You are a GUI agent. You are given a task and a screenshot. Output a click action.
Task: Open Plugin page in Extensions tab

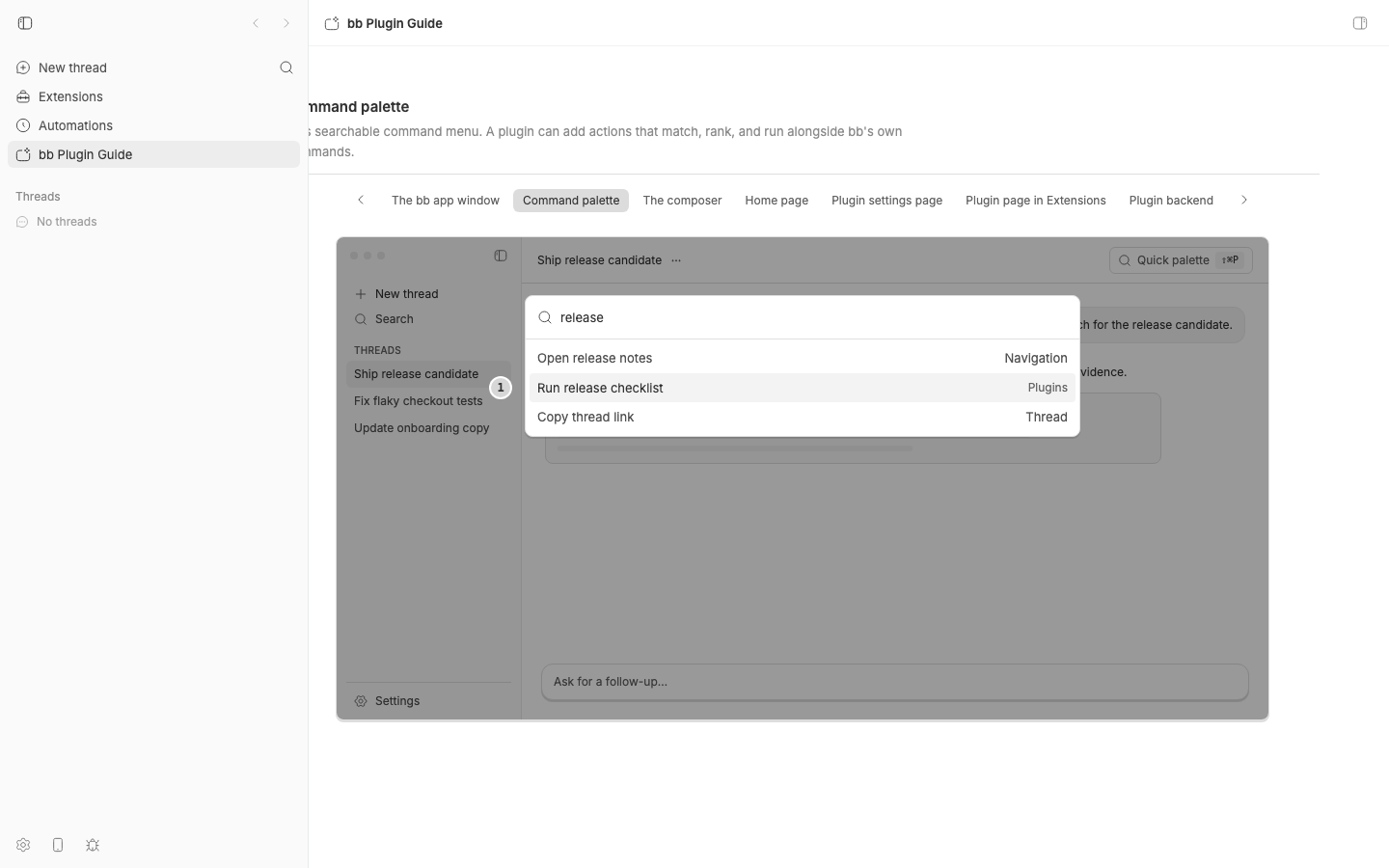pyautogui.click(x=1036, y=201)
